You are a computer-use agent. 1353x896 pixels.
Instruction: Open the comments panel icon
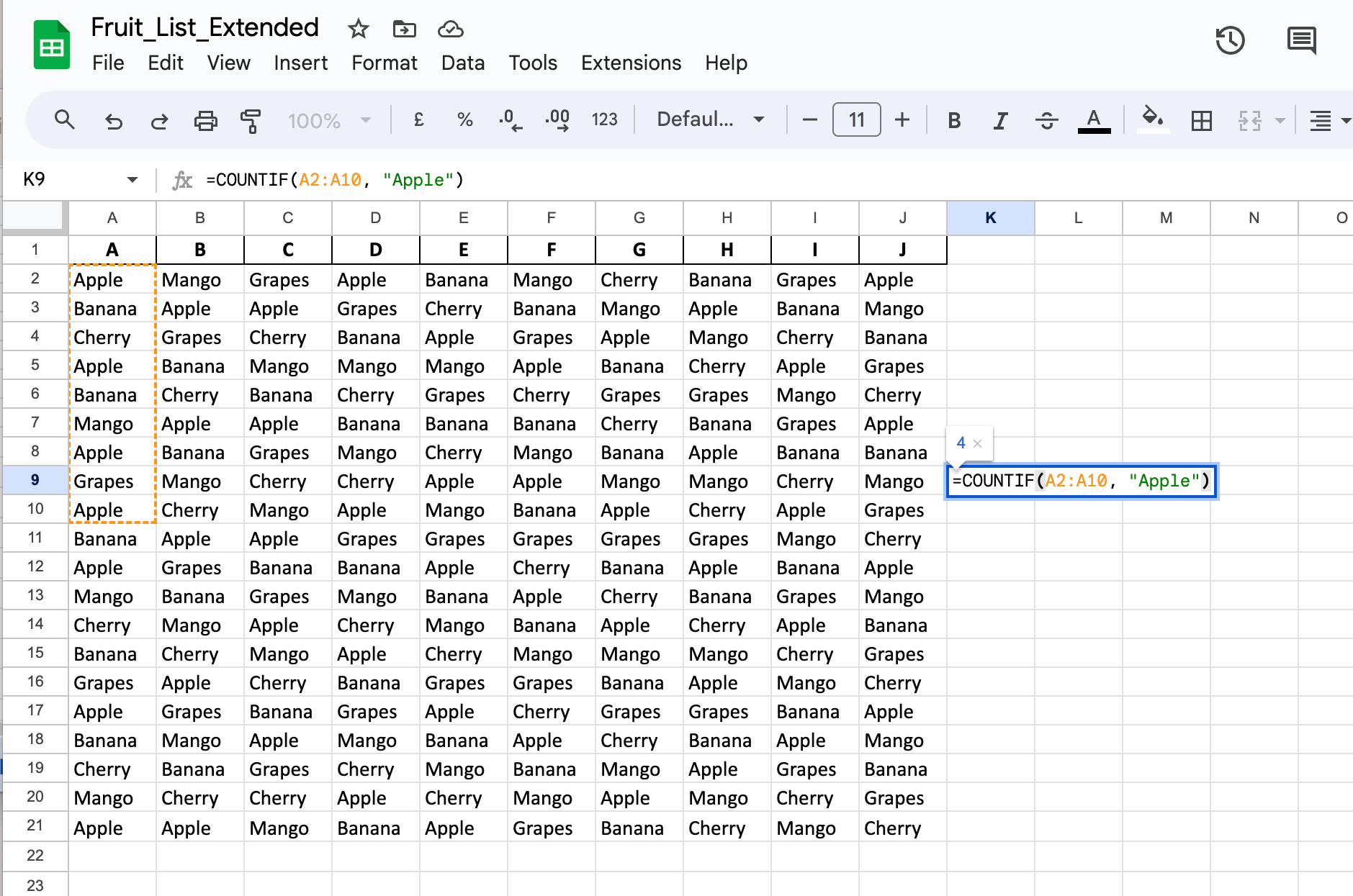[1301, 40]
